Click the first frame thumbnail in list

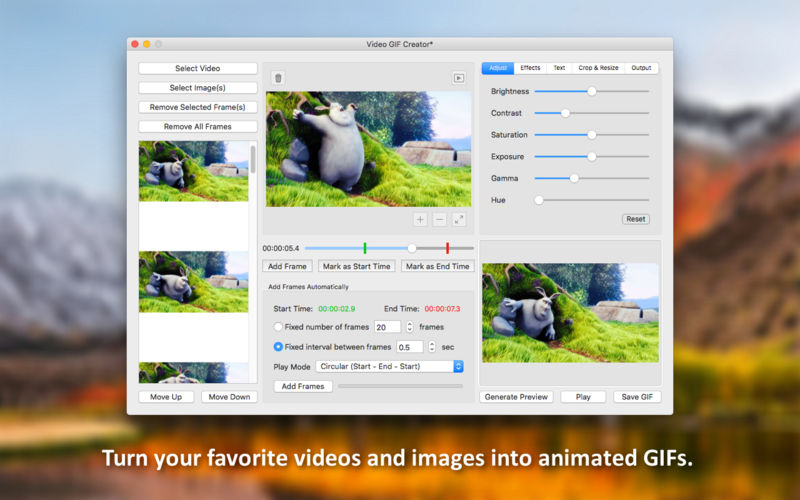[193, 170]
